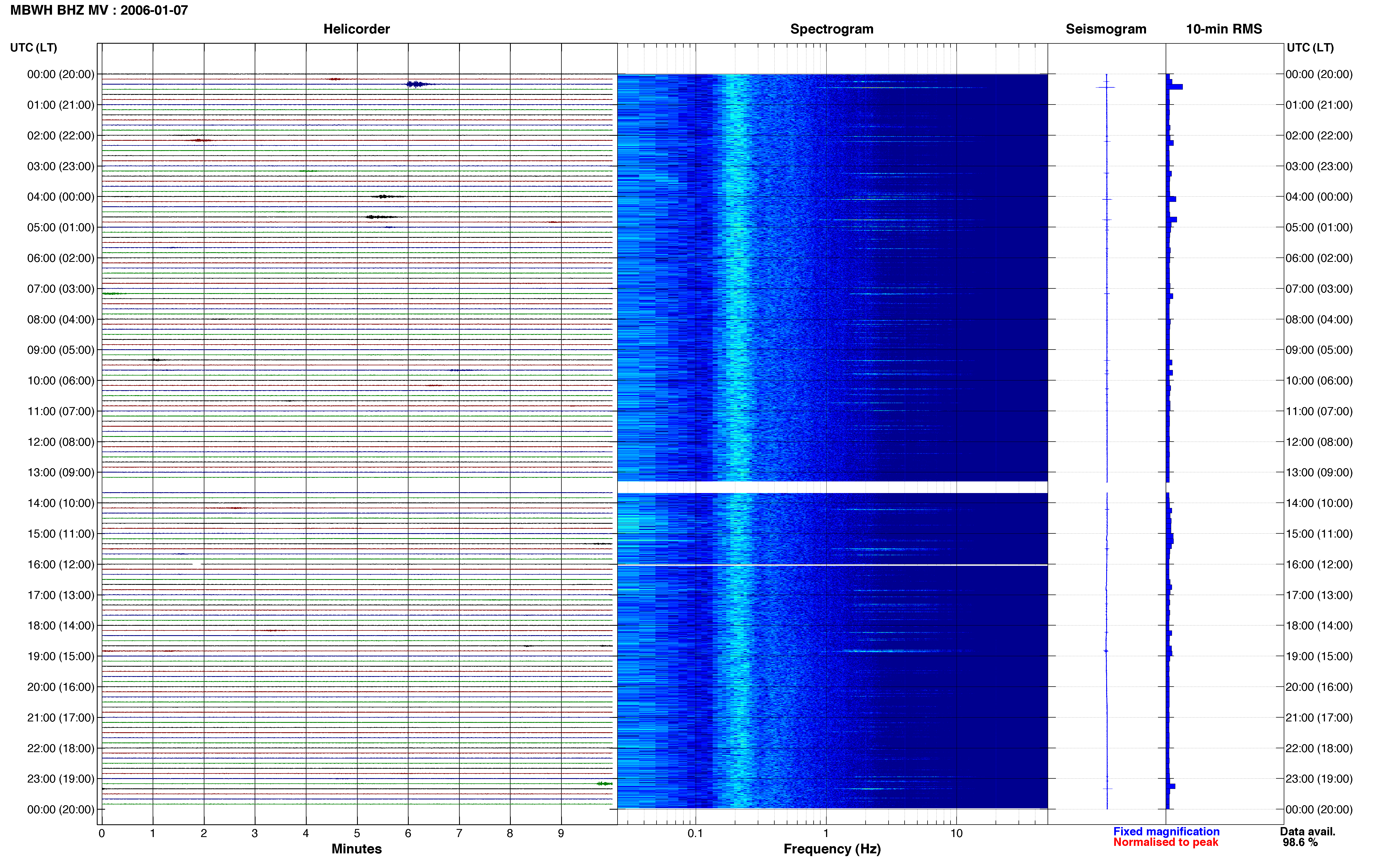Click '17:00 (13:00)' label beside RMS panel
This screenshot has height=868, width=1388.
[x=1319, y=595]
